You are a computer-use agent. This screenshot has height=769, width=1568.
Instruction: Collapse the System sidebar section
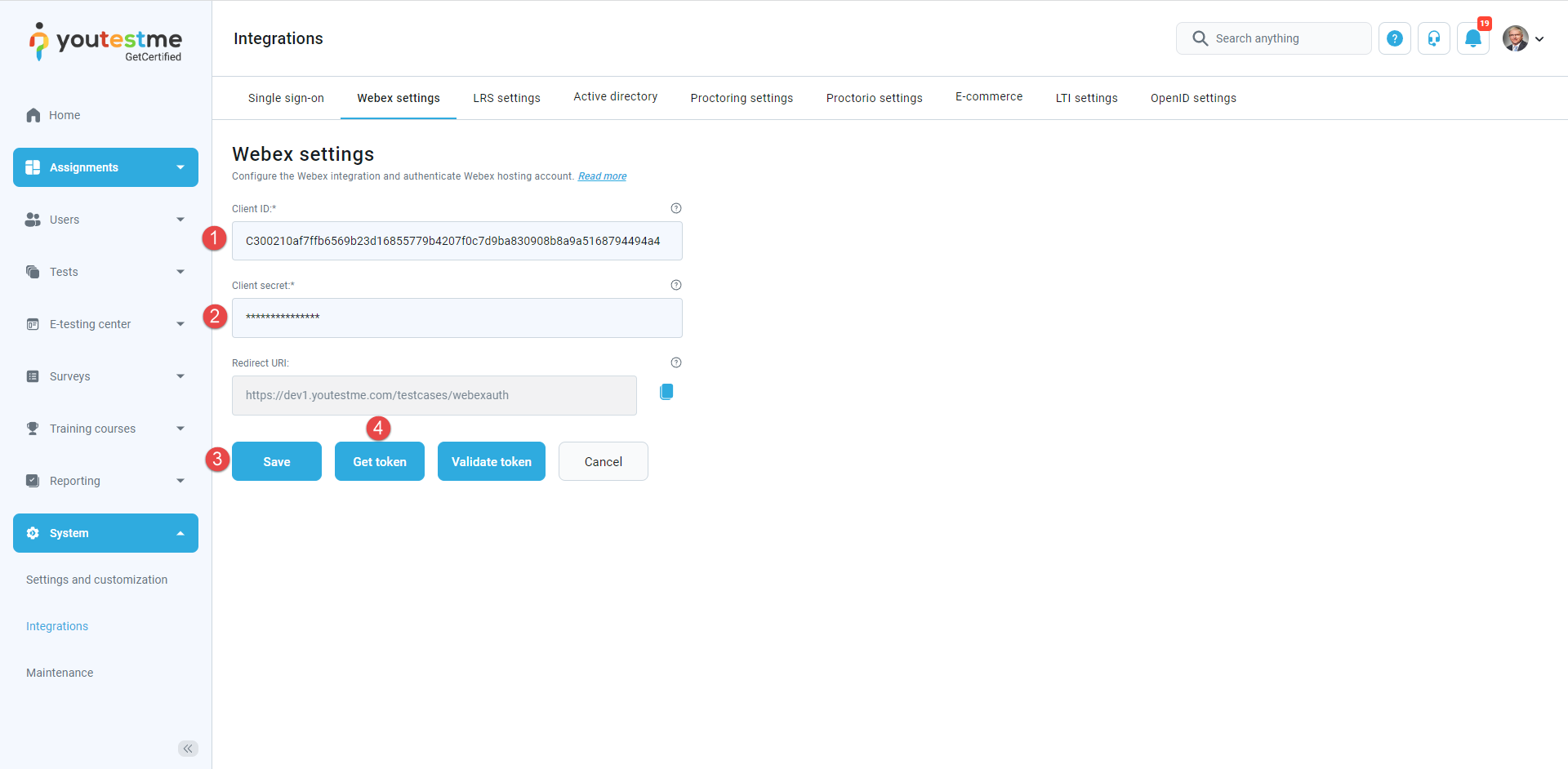[x=105, y=533]
